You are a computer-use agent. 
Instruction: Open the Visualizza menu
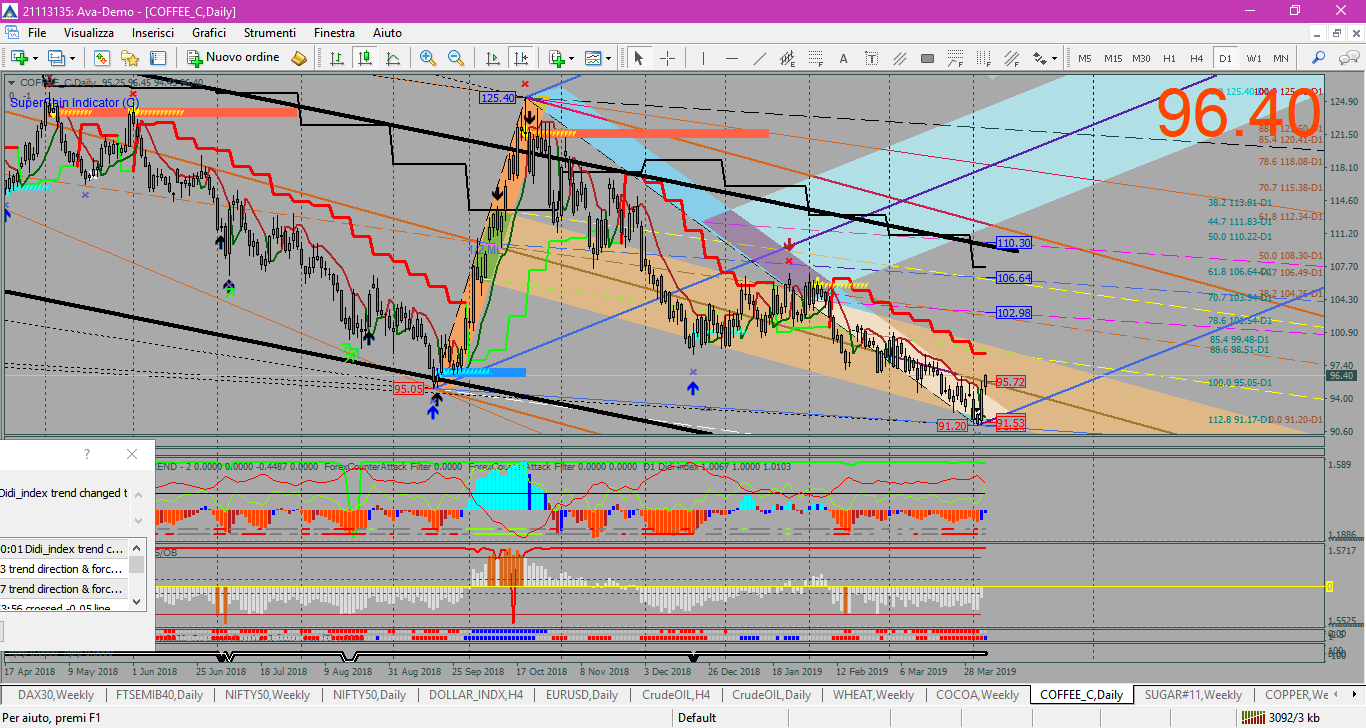89,33
